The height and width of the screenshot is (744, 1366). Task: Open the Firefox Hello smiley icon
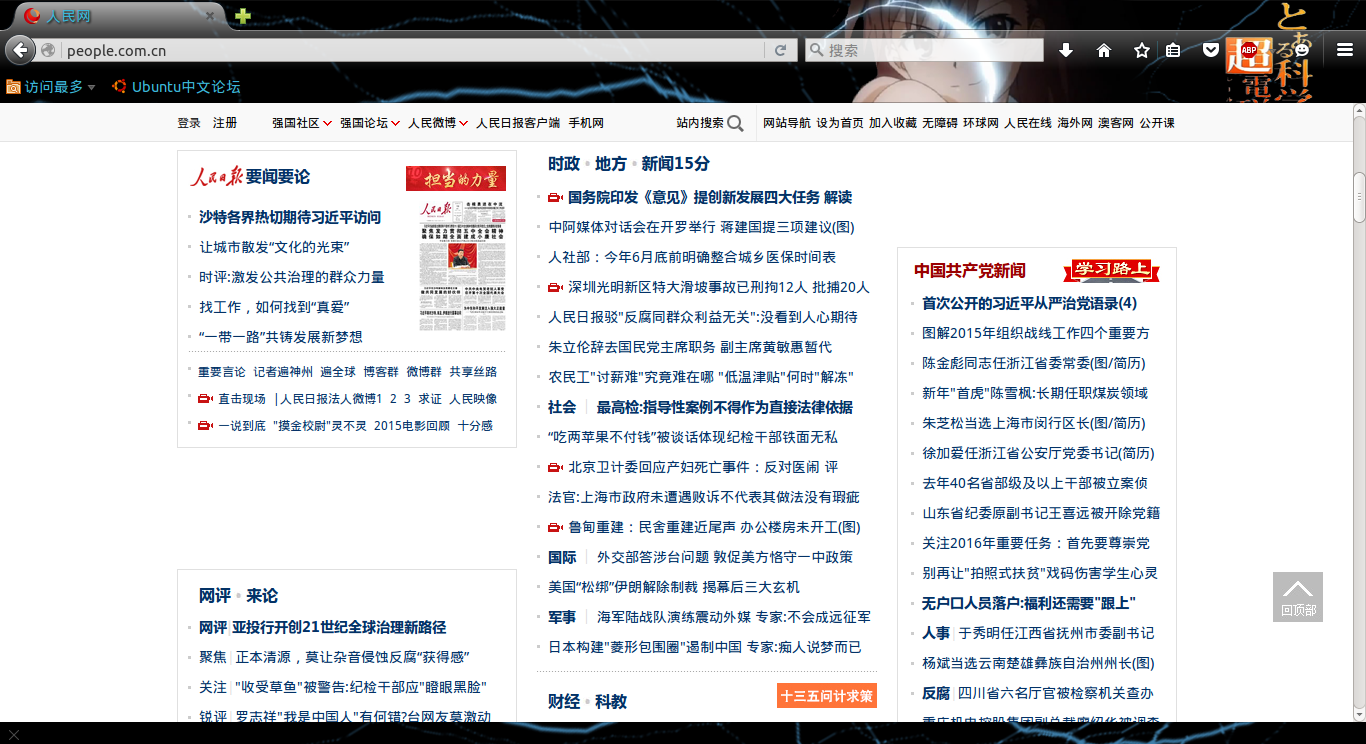[1302, 50]
